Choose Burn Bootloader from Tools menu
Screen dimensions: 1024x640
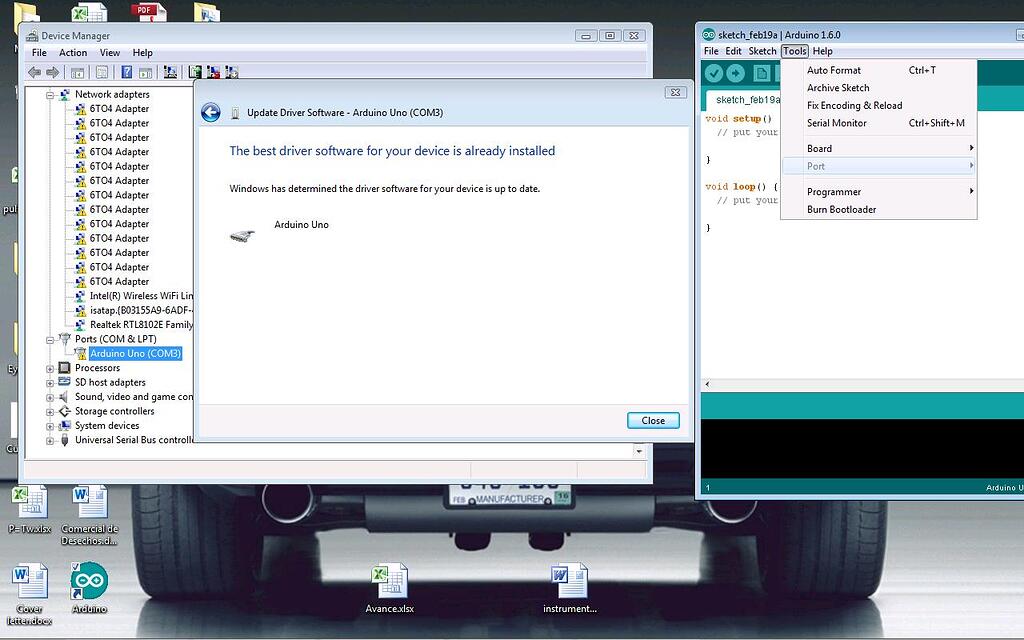pos(879,209)
